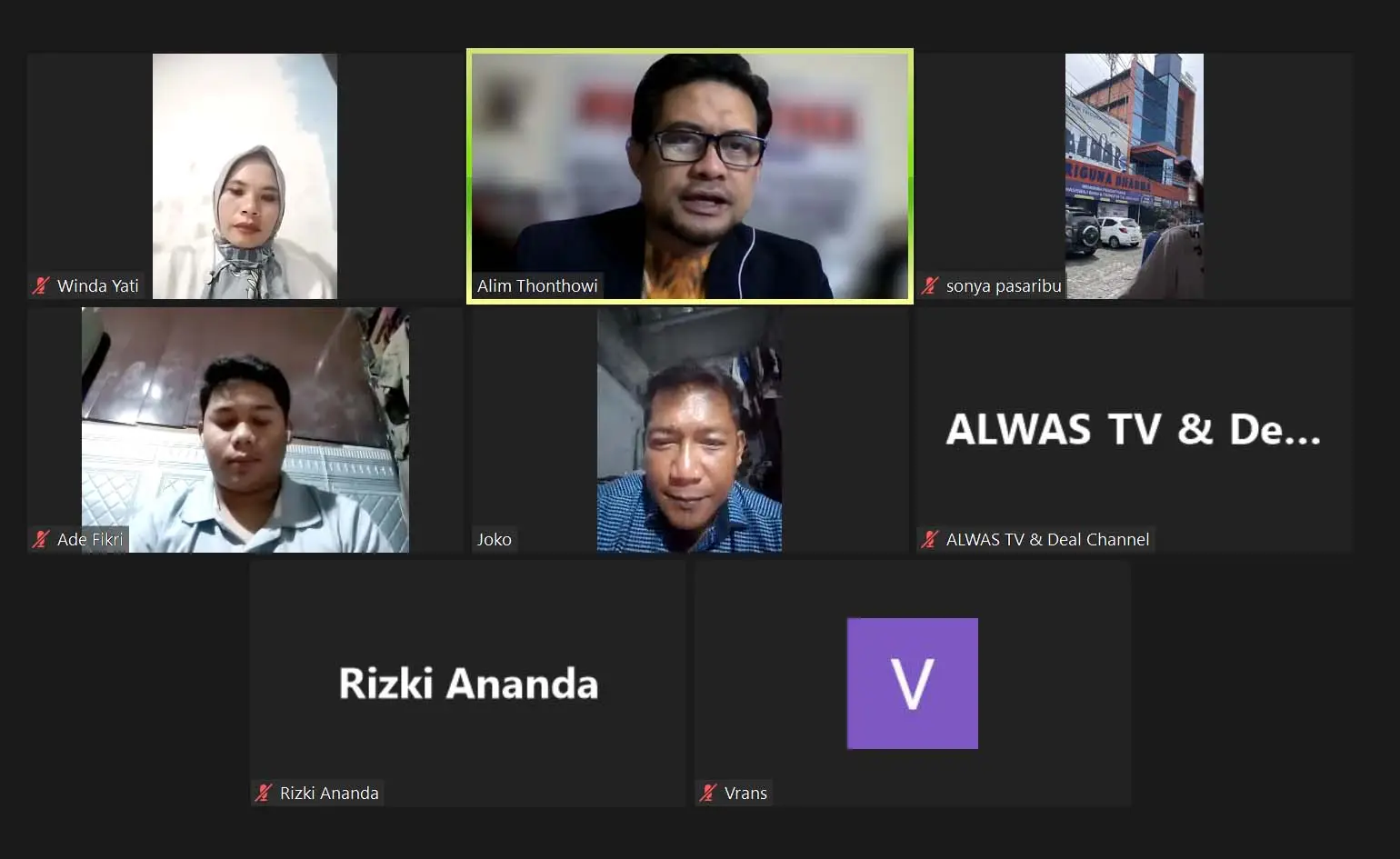Select Ade Fikri's video tile

coord(245,430)
